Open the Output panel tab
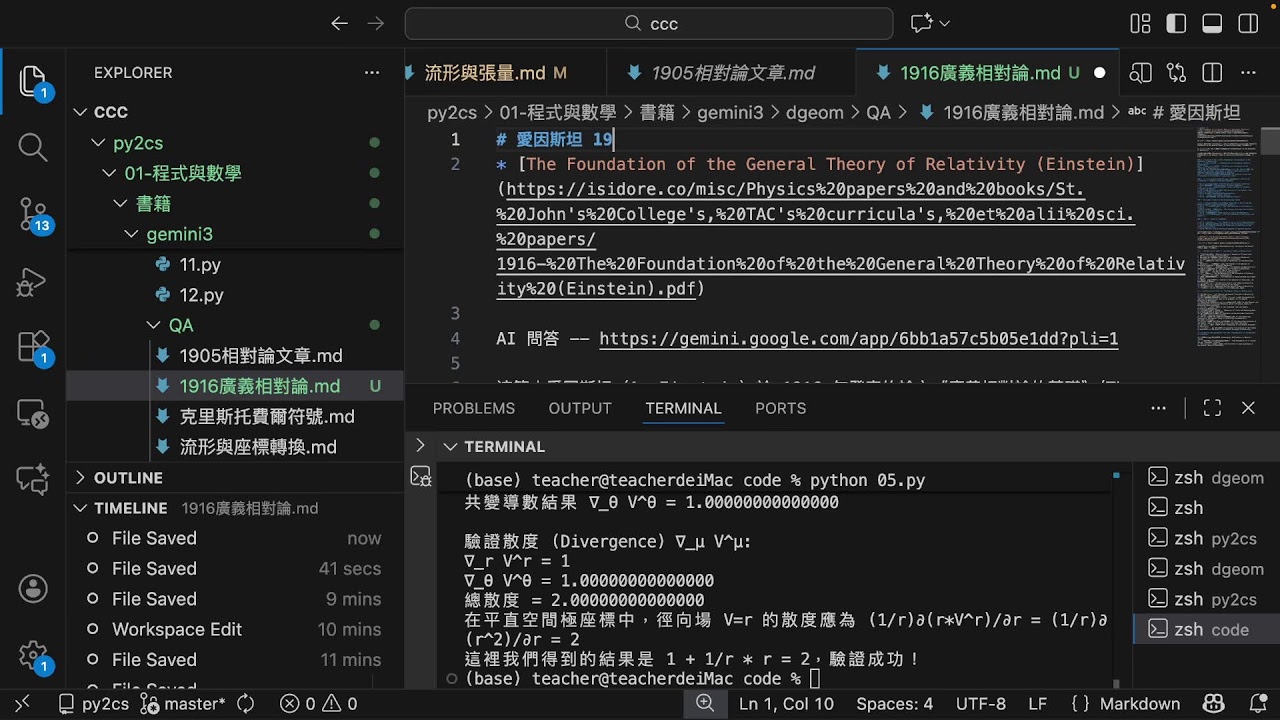The width and height of the screenshot is (1280, 720). point(580,408)
